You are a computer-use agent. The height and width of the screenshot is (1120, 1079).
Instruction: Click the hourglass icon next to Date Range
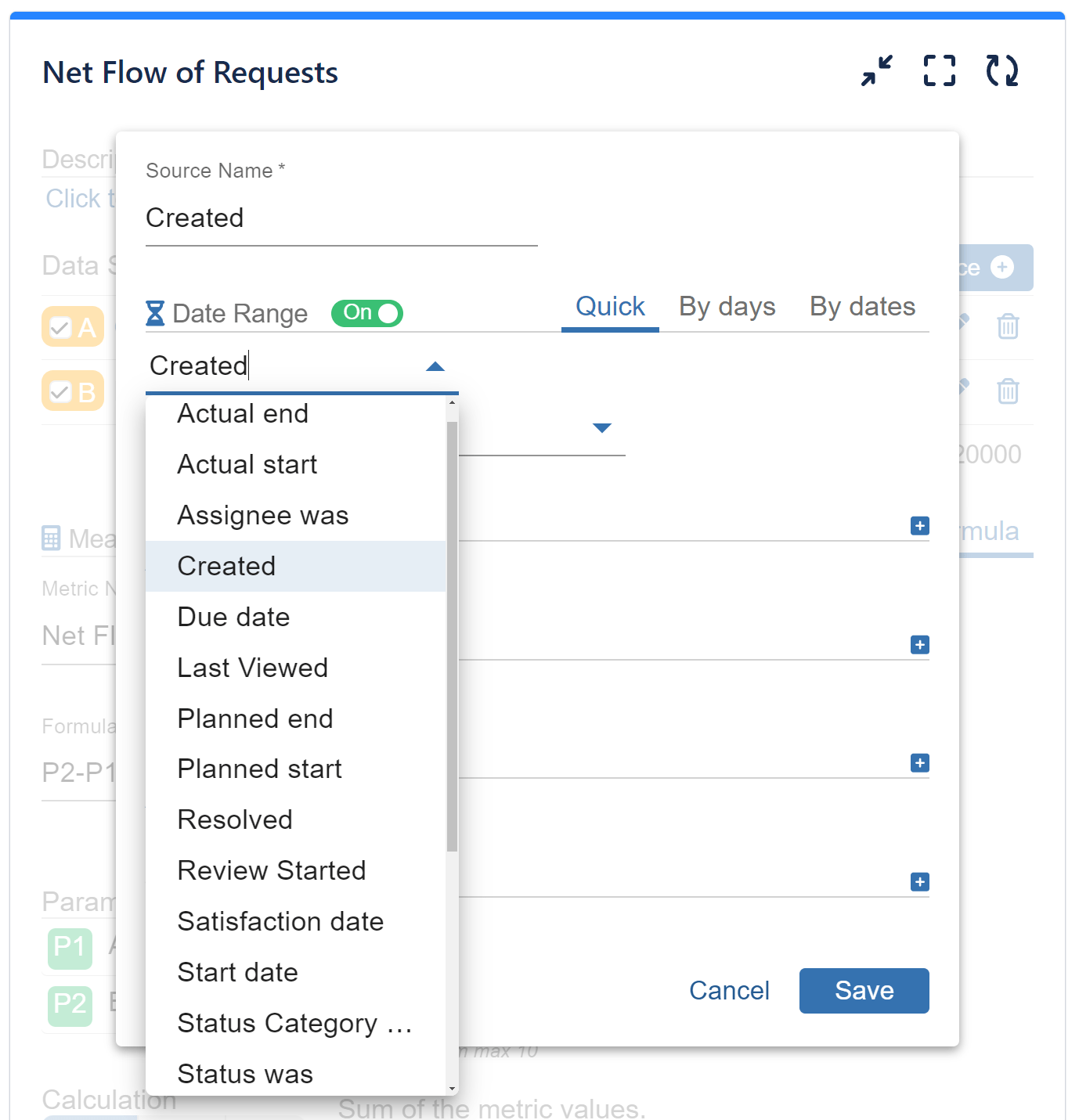(x=154, y=313)
